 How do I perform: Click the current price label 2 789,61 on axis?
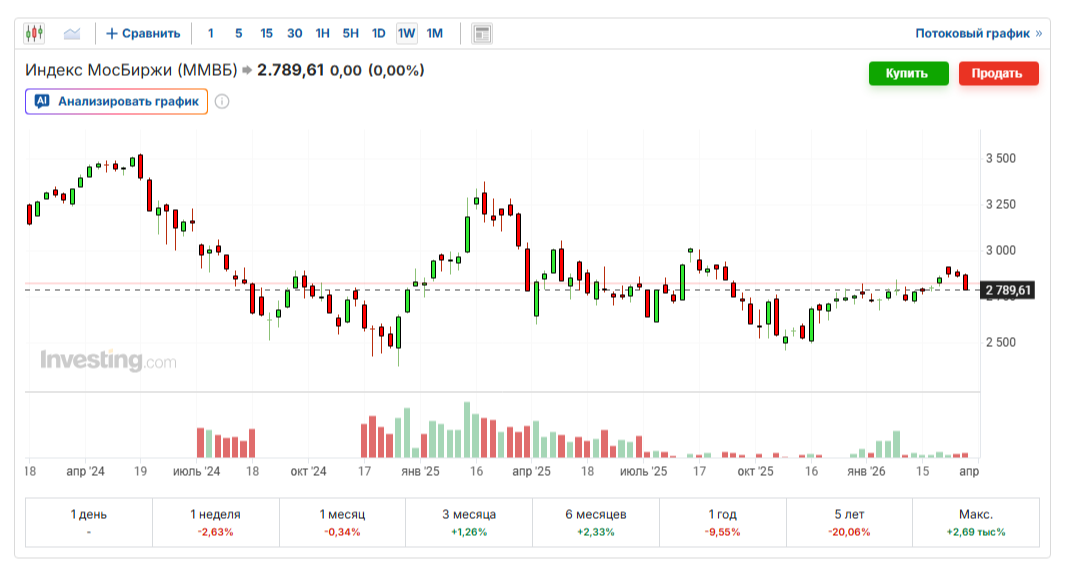(1008, 290)
